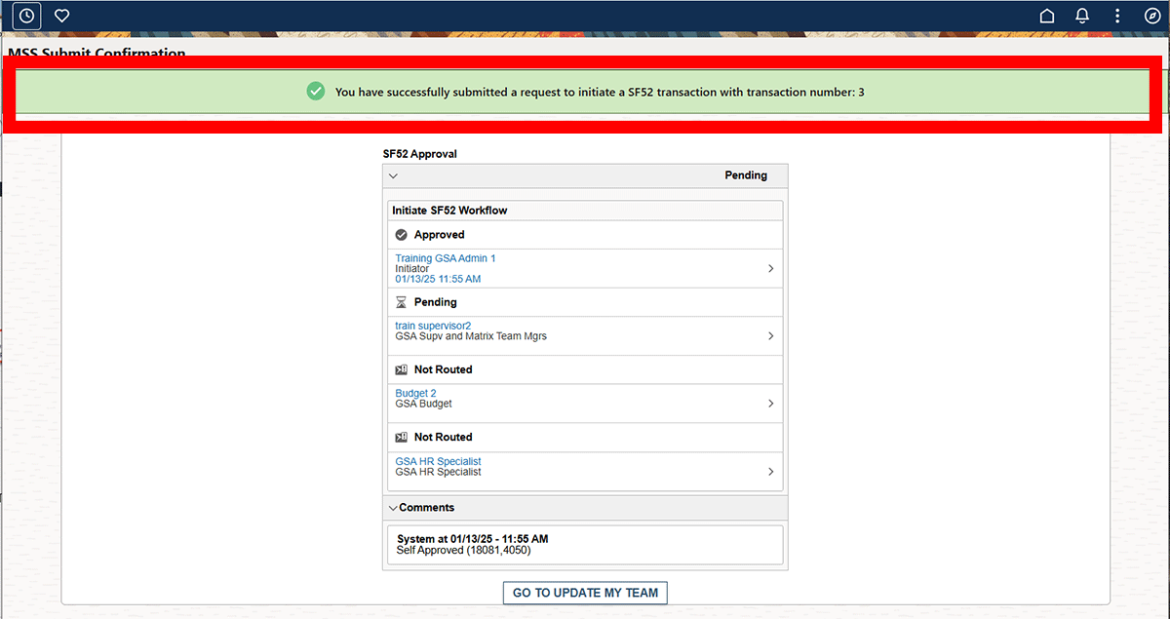Screen dimensions: 1170x619
Task: Open recently visited items via clock icon
Action: tap(25, 15)
